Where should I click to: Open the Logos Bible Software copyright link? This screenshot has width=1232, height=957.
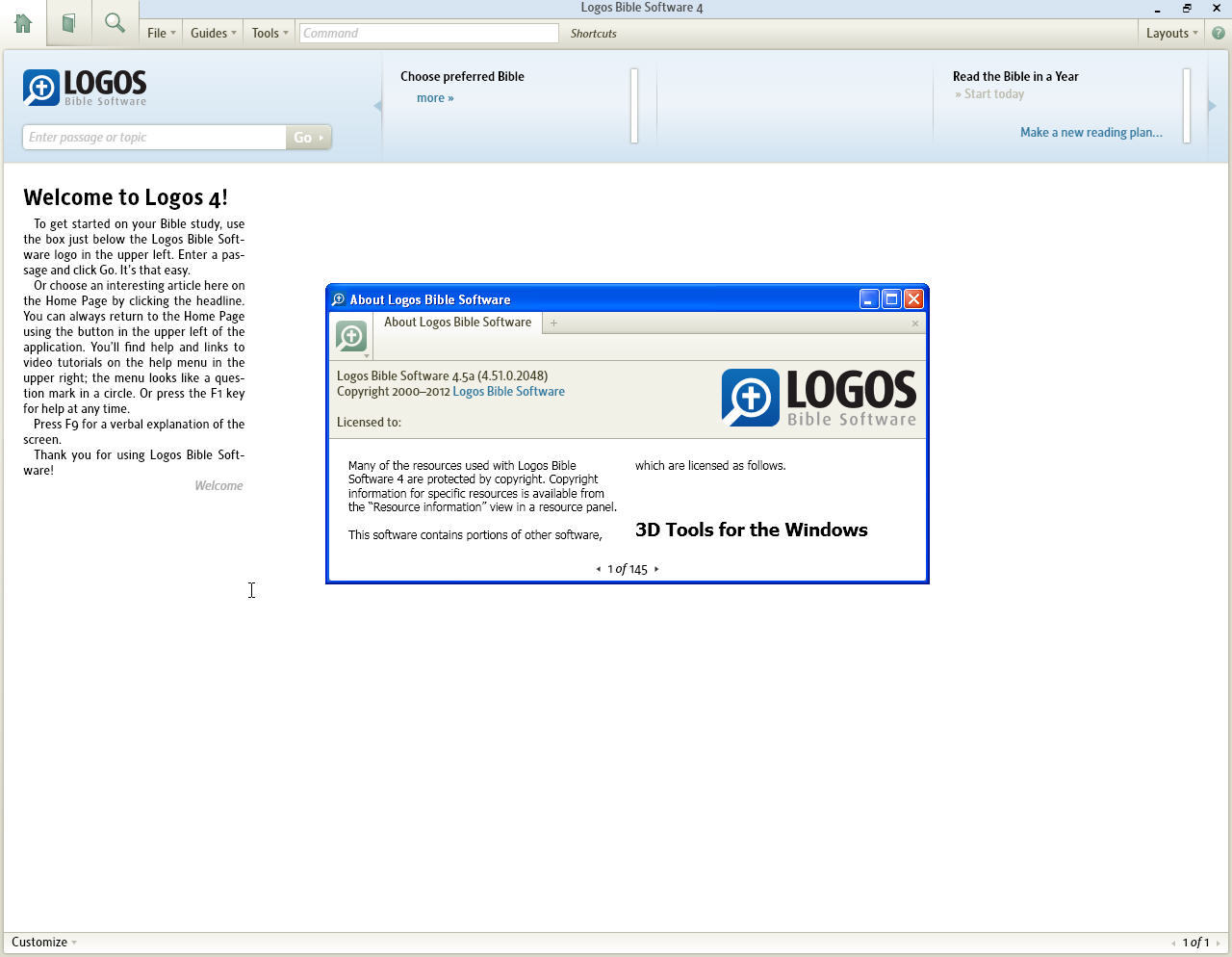pos(508,392)
